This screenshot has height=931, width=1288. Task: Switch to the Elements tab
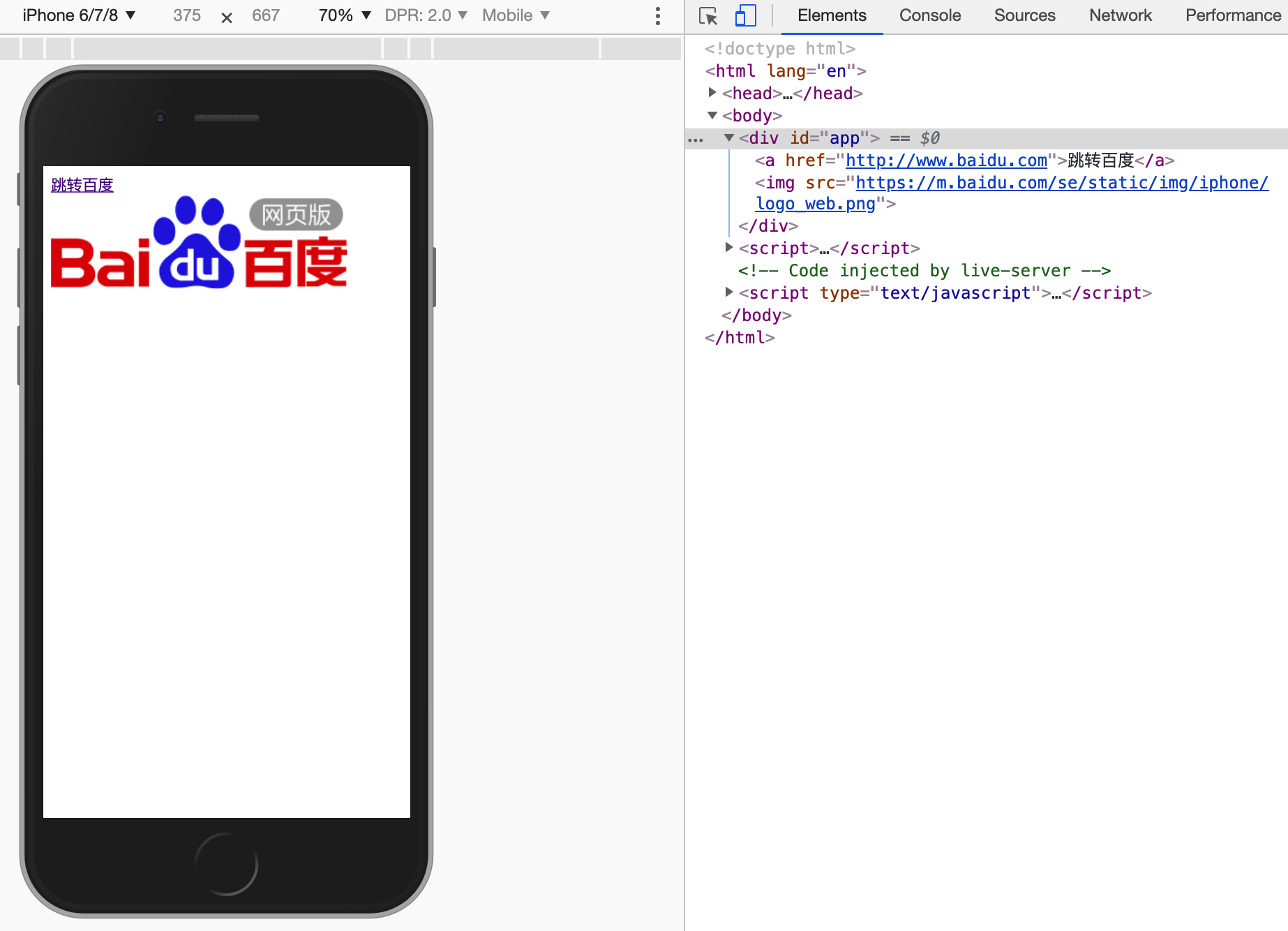click(832, 15)
